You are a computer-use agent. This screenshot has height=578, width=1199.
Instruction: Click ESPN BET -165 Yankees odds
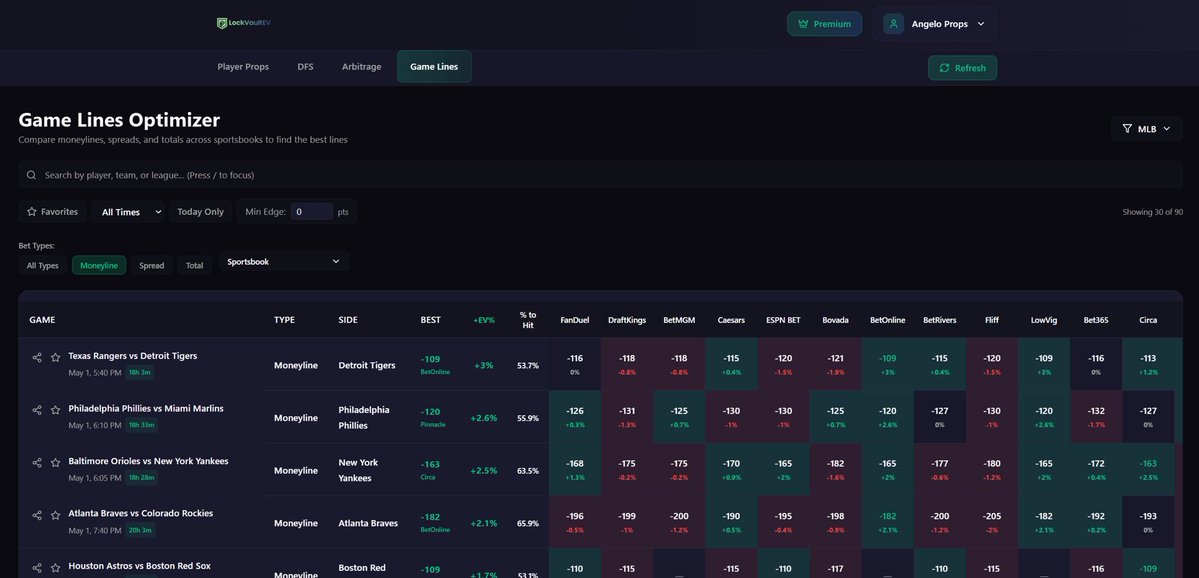[x=784, y=469]
